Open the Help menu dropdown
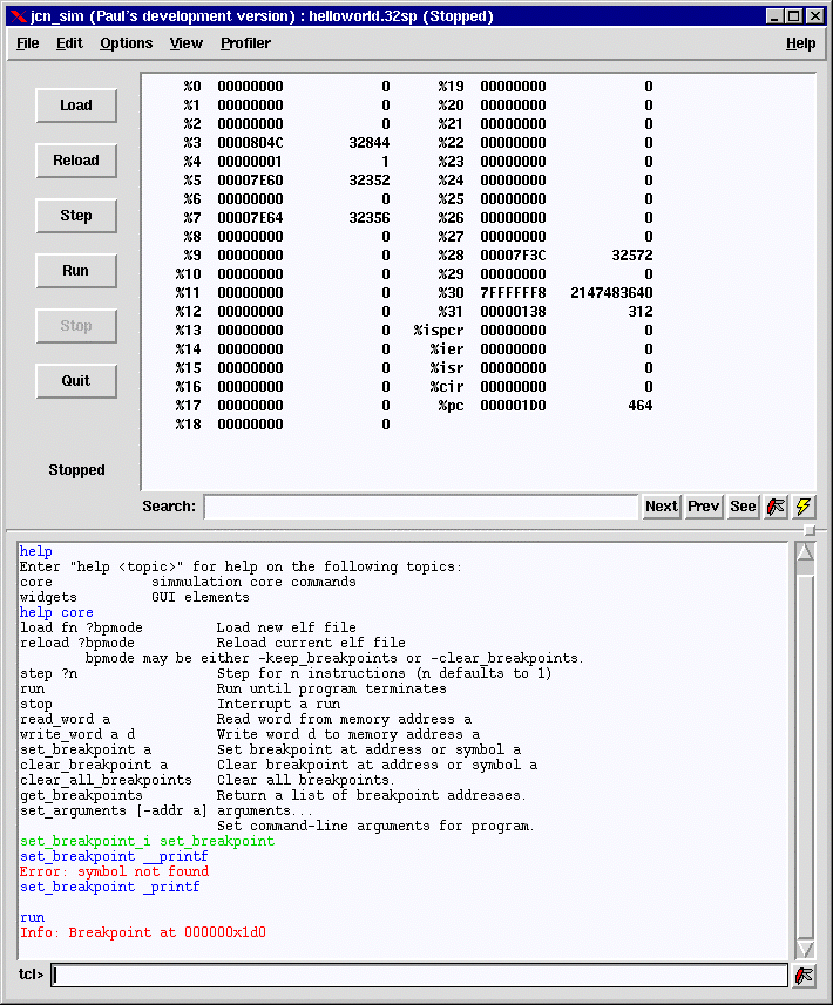 pos(800,43)
